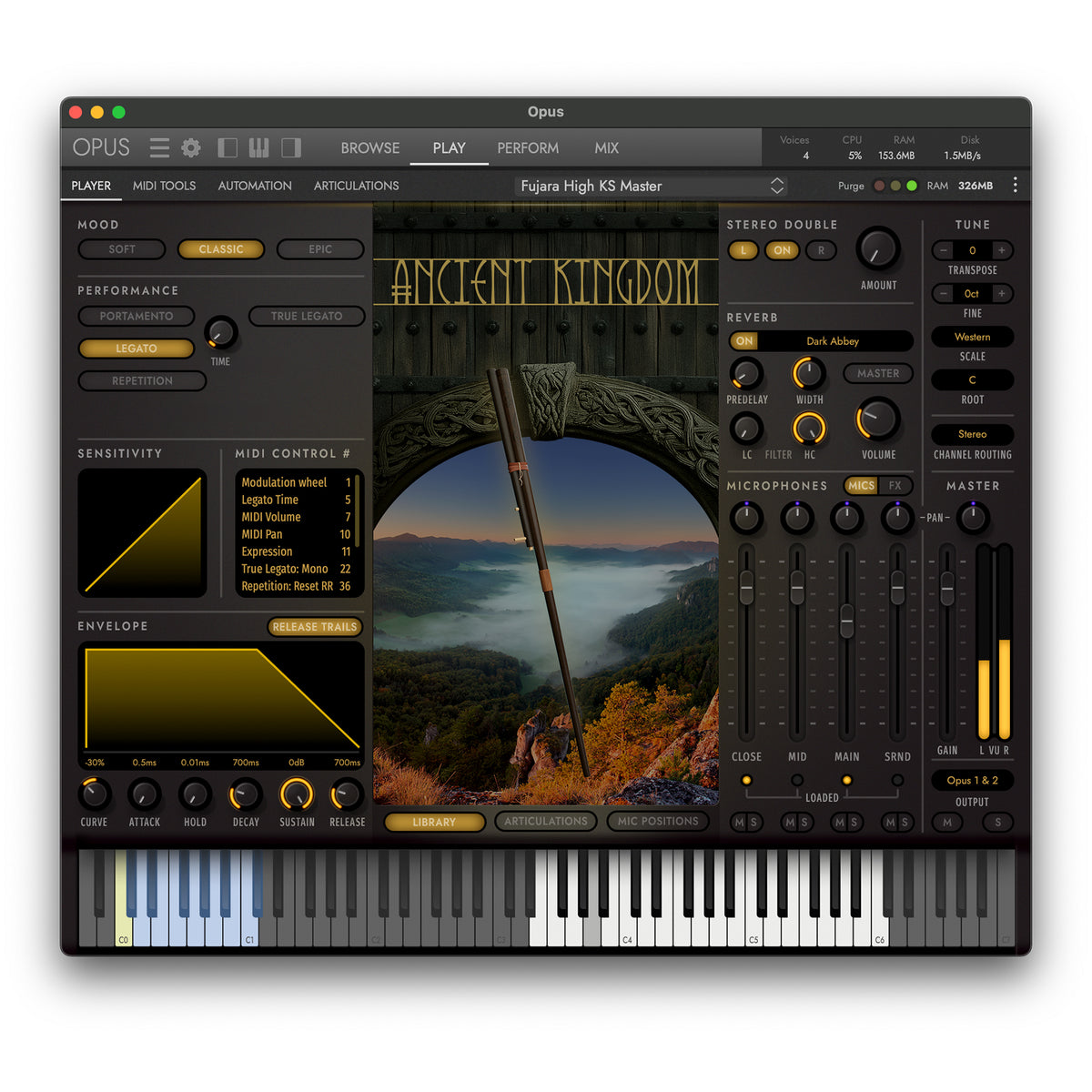Click the OPUS logo
The height and width of the screenshot is (1092, 1092).
click(x=101, y=147)
